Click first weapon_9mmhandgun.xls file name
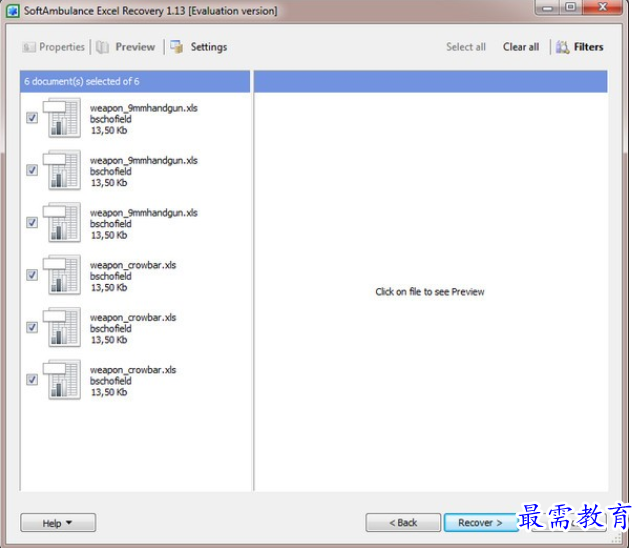Screen dimensions: 640x548 144,108
